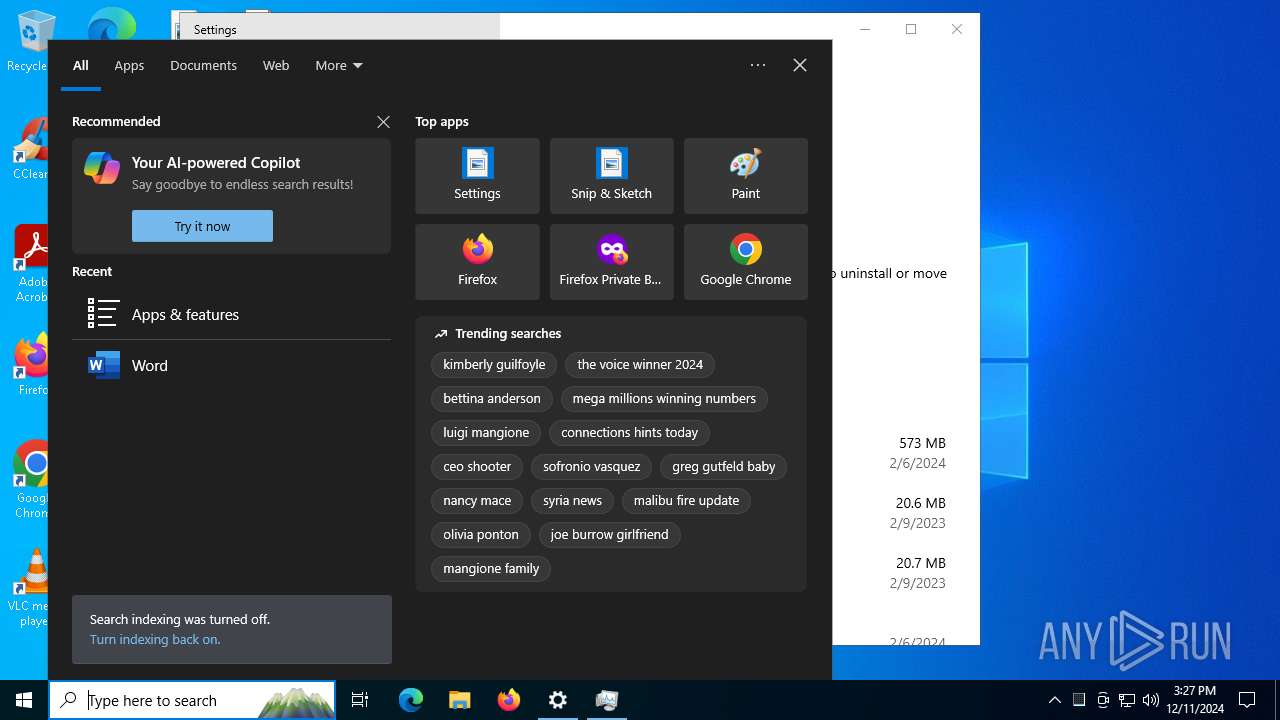Open the notification center
1280x720 pixels.
(1247, 700)
